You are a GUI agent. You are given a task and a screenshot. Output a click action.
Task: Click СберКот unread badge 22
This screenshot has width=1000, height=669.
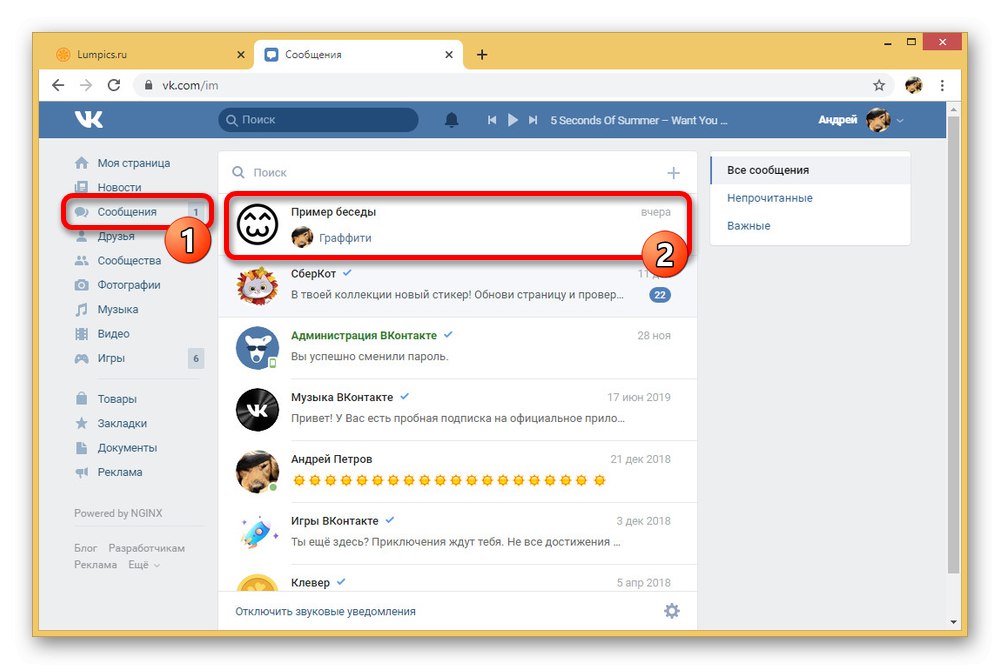click(659, 295)
